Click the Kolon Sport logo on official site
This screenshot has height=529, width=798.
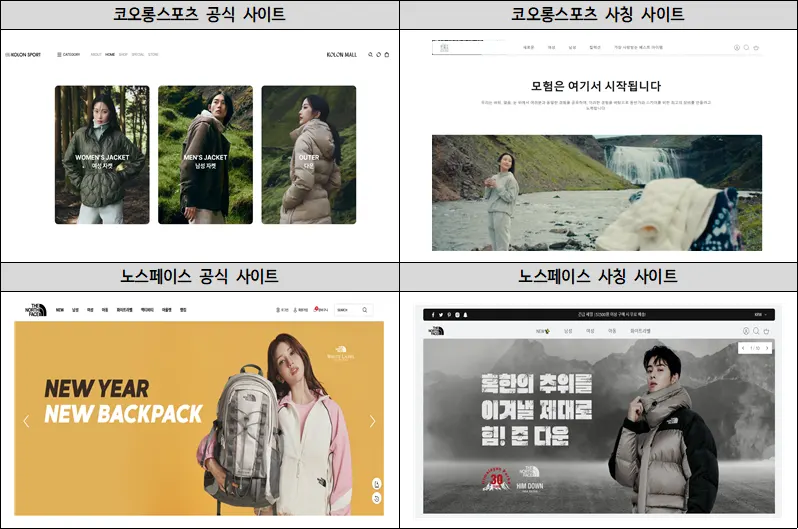[x=23, y=54]
